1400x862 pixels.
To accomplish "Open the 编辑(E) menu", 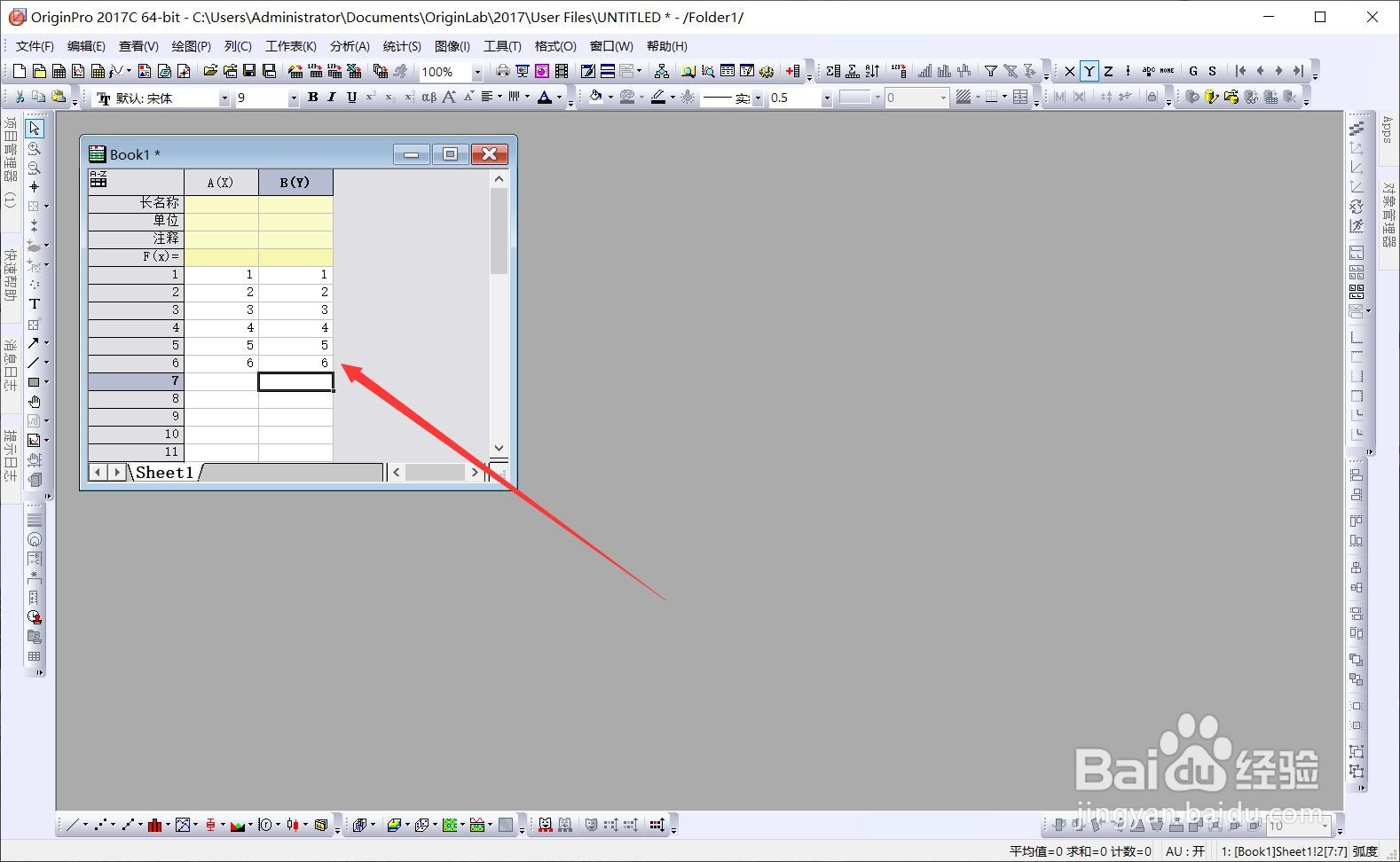I will (86, 46).
